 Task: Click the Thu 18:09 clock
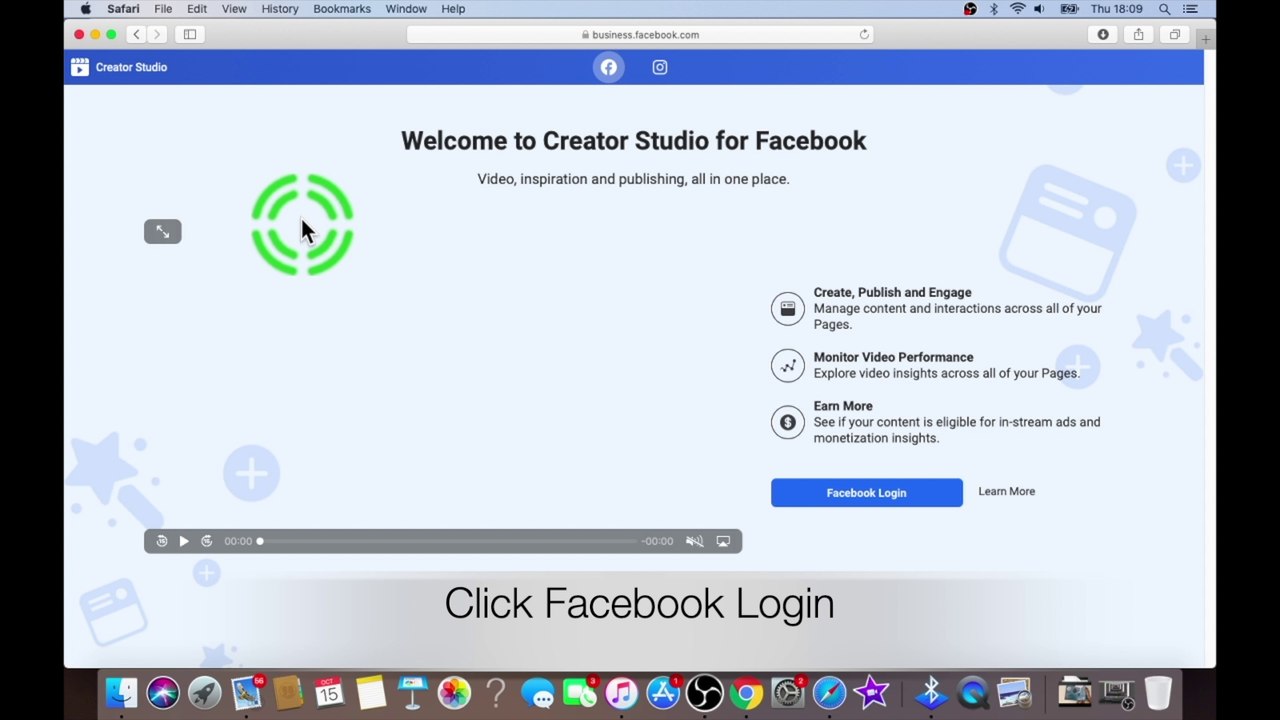click(1116, 9)
